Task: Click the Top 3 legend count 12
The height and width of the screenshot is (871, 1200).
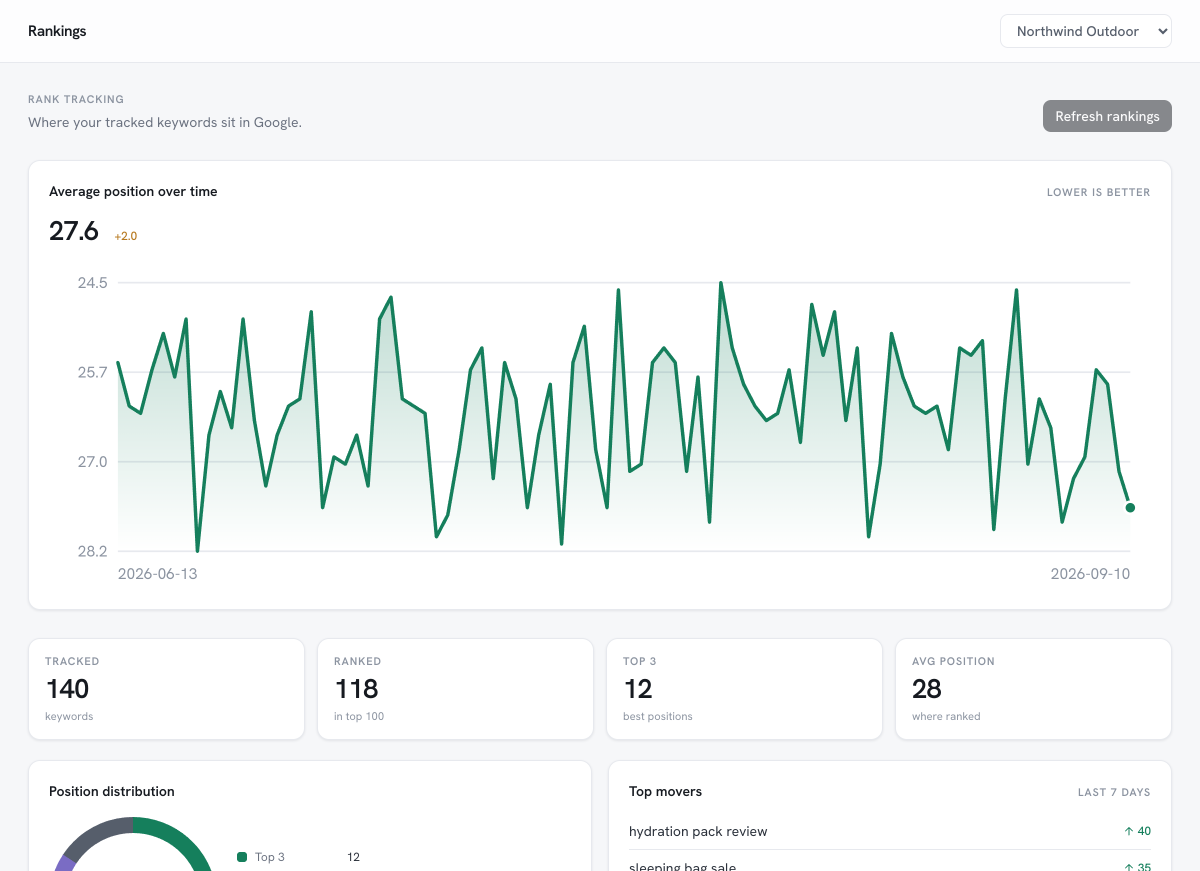Action: 354,857
